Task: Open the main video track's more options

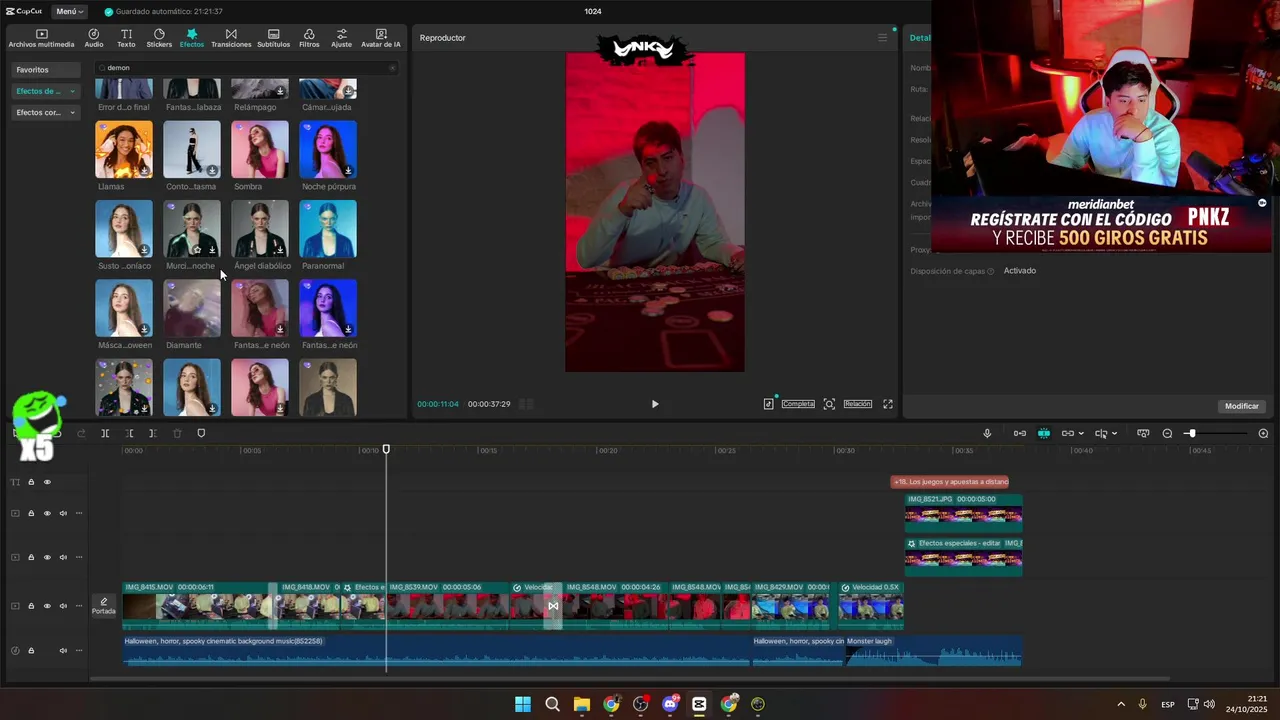Action: pos(78,606)
